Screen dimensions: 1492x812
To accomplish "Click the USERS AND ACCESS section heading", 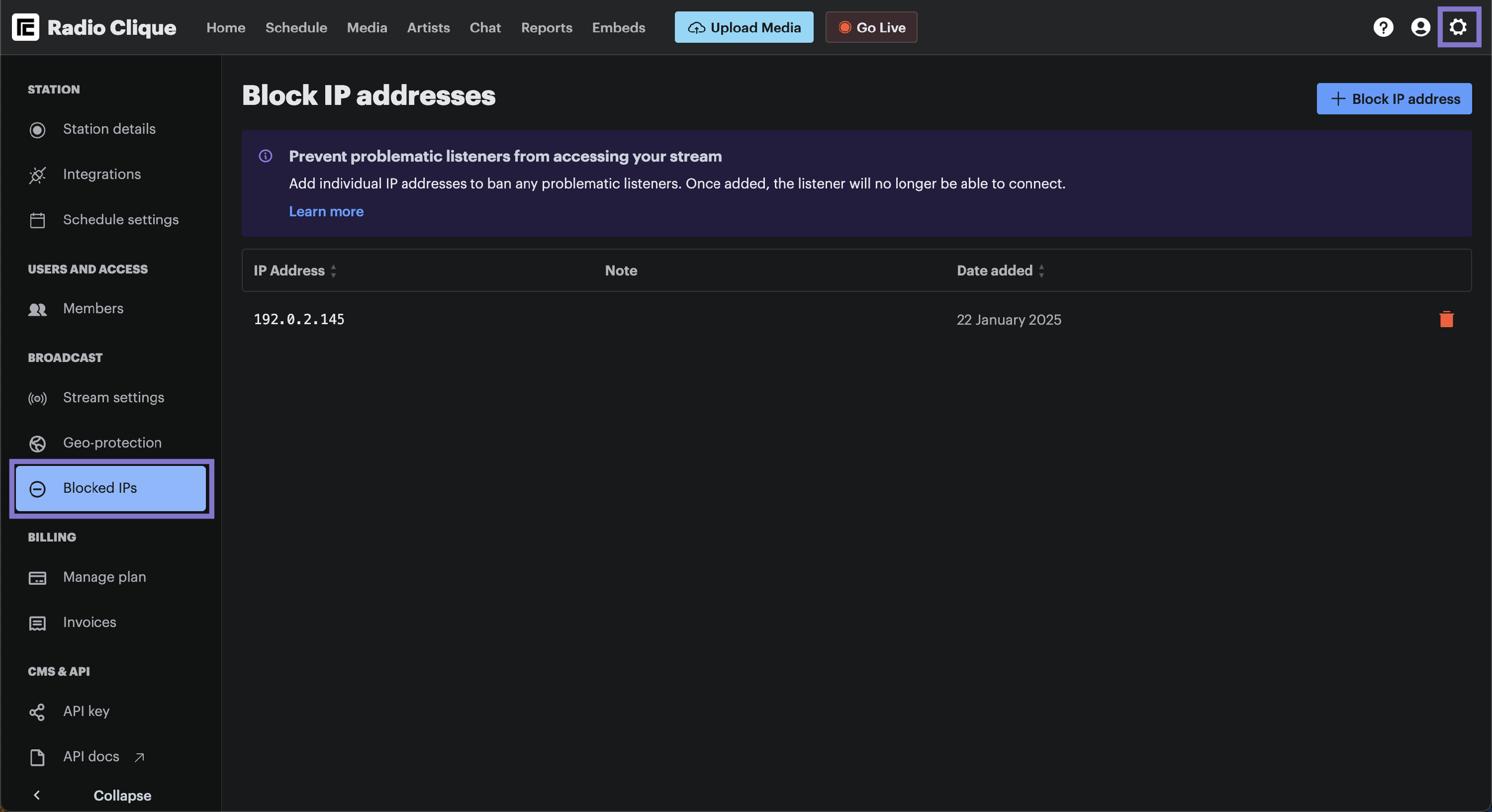I will 88,269.
